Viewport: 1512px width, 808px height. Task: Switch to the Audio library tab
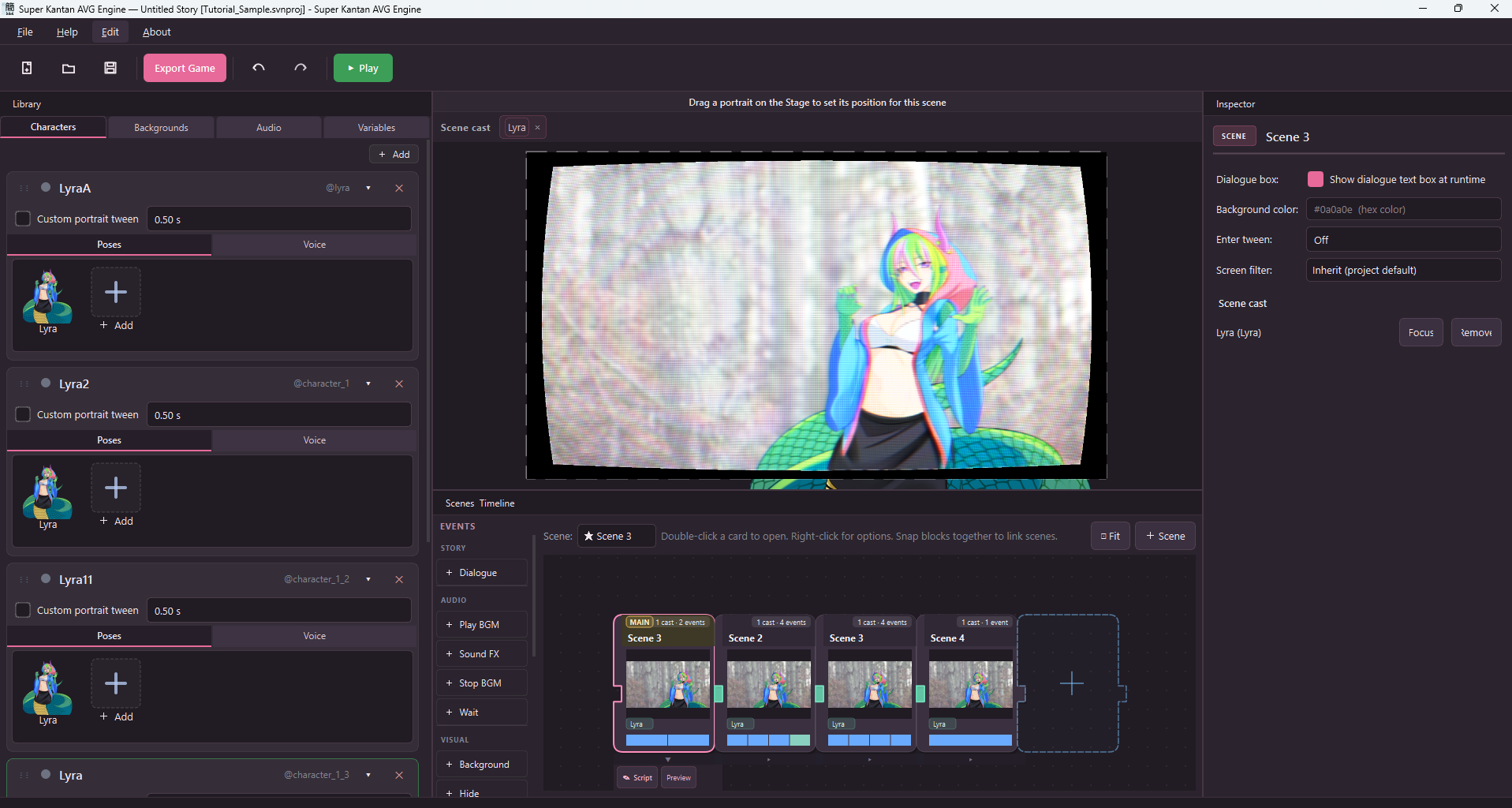point(269,127)
